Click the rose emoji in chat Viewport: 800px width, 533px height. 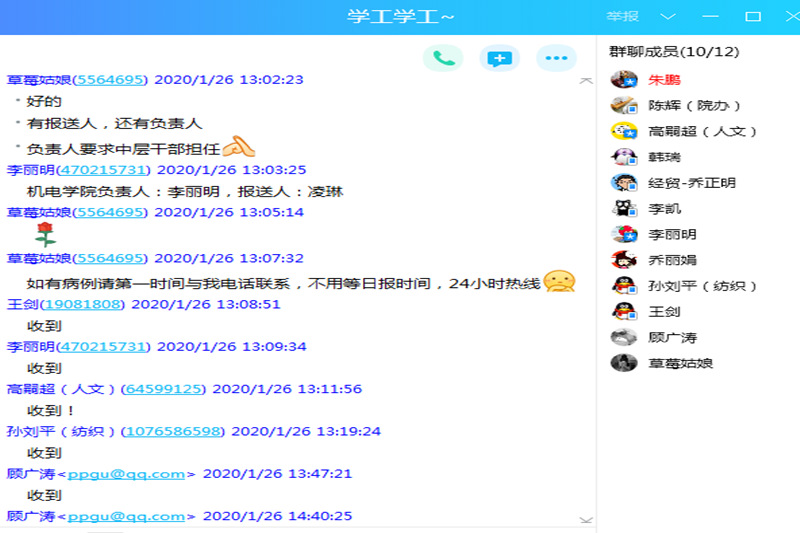pyautogui.click(x=44, y=235)
